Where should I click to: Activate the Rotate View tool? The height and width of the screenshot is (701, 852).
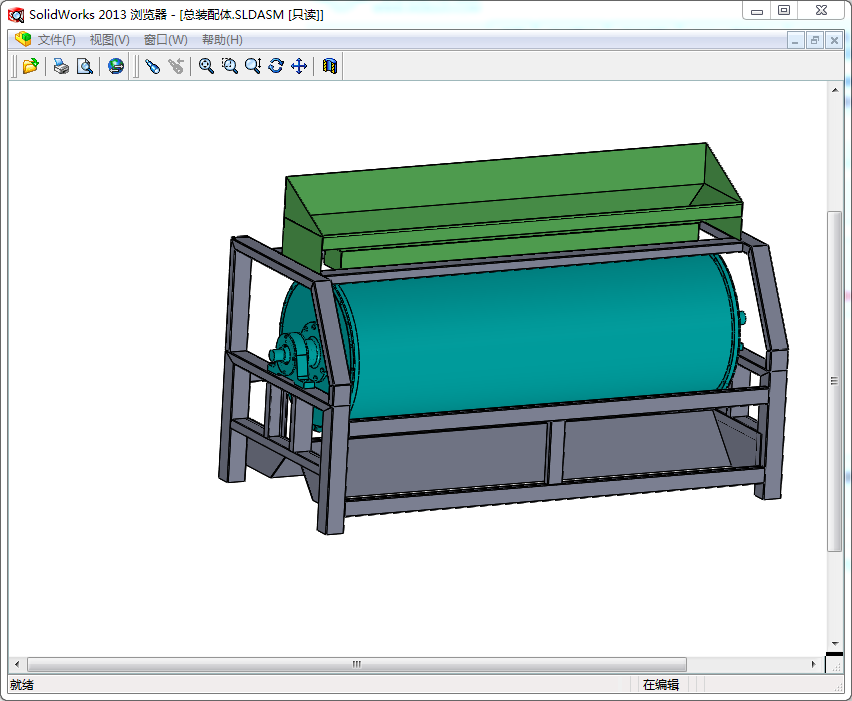[277, 65]
